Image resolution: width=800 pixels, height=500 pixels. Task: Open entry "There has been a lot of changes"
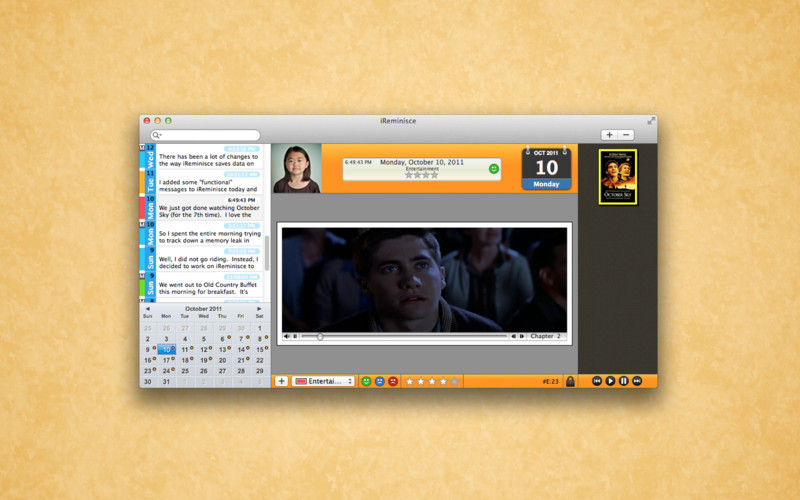point(210,157)
